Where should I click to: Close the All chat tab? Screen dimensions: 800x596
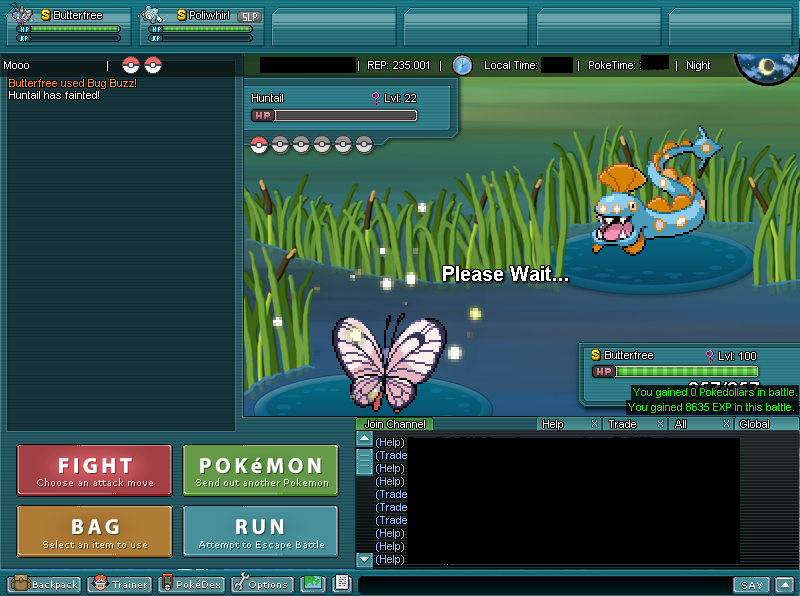726,424
